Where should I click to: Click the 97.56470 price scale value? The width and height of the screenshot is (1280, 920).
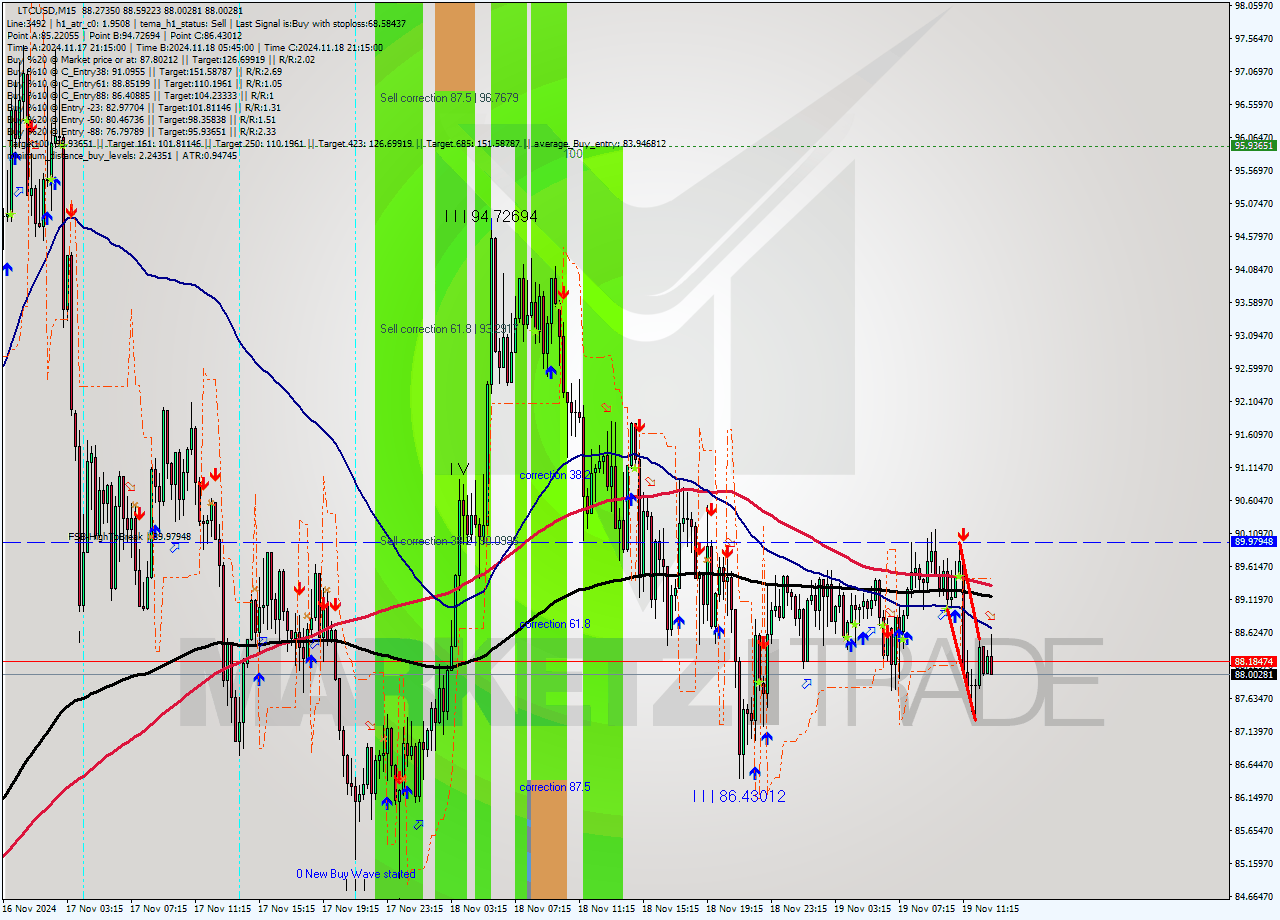[1254, 39]
